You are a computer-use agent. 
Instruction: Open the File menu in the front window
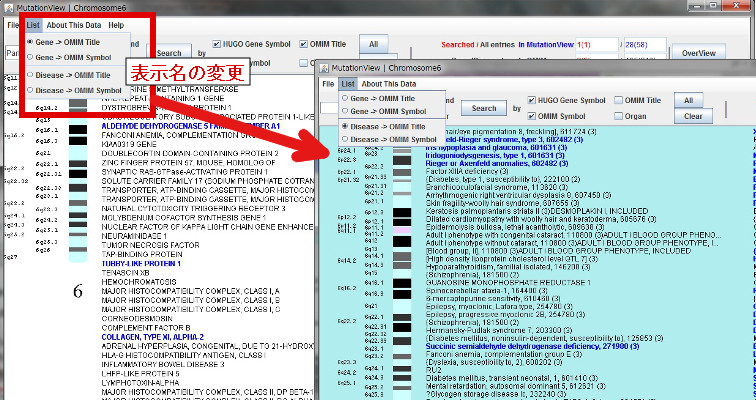pyautogui.click(x=328, y=84)
